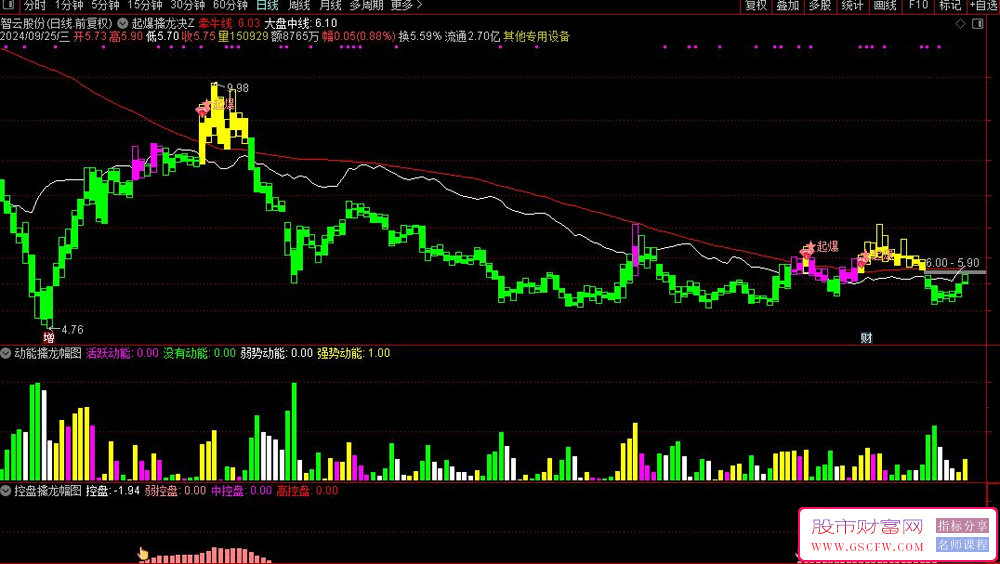Click the panel layout icon at top-left
This screenshot has height=564, width=1000.
pyautogui.click(x=10, y=5)
